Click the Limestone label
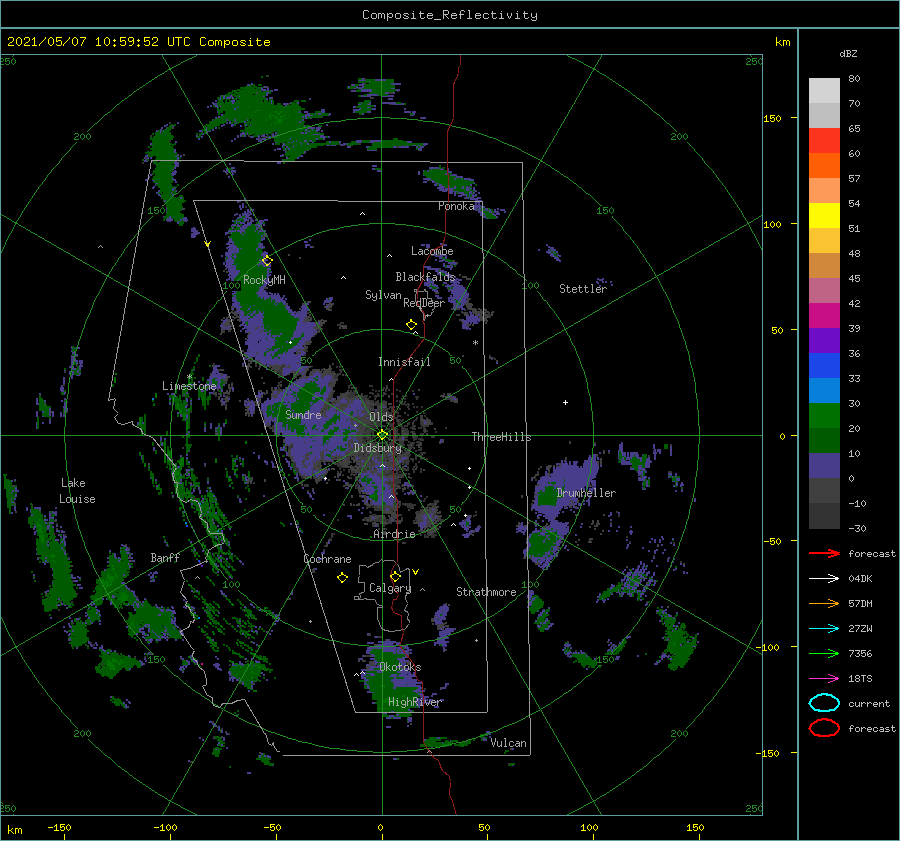 (189, 386)
